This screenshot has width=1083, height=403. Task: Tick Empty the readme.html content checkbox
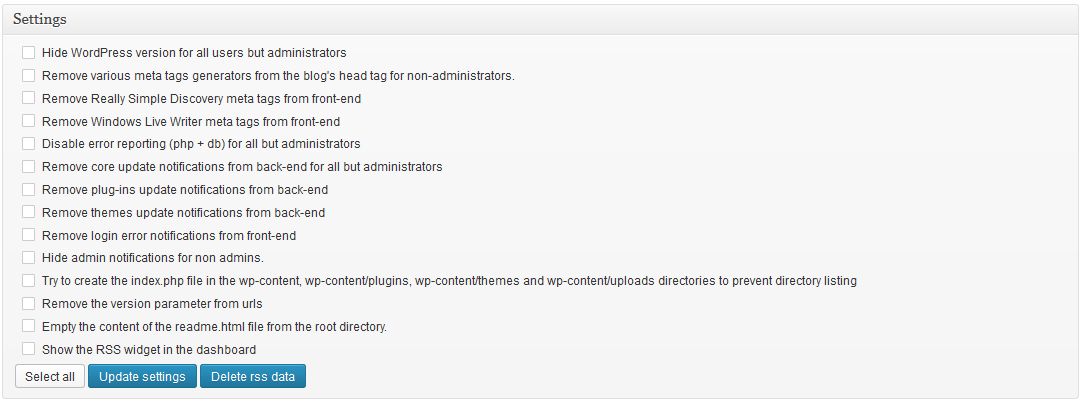coord(28,326)
